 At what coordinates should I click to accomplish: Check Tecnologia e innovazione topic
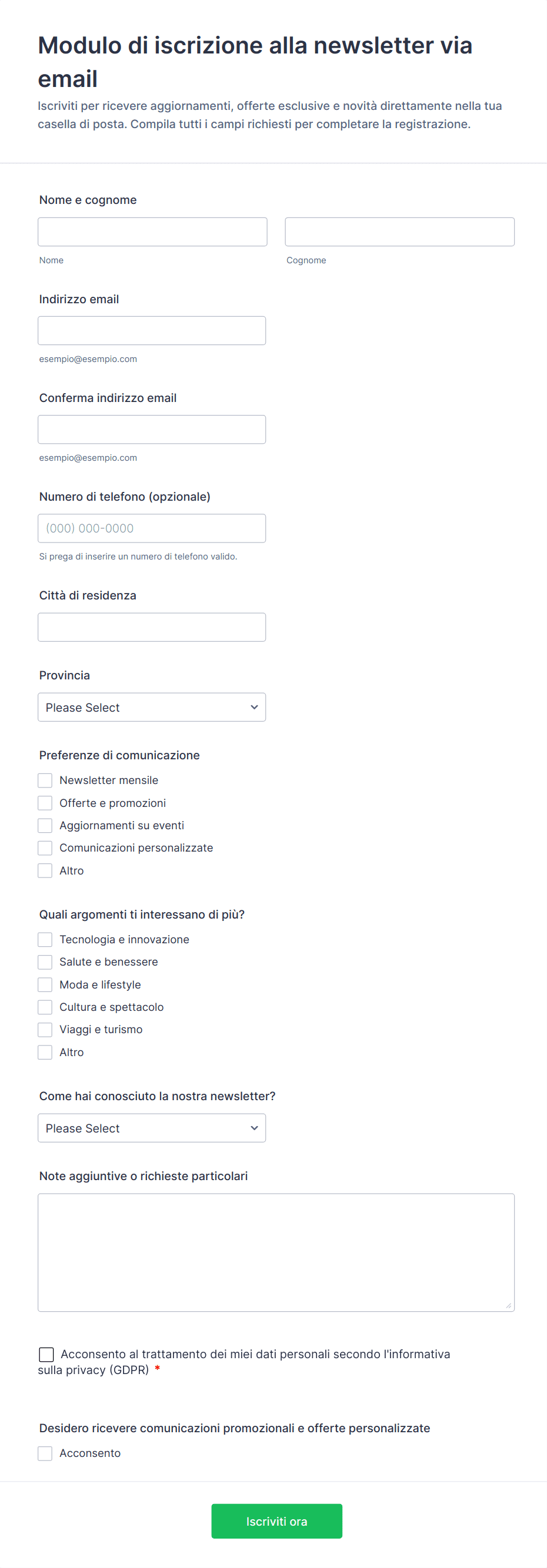(45, 939)
